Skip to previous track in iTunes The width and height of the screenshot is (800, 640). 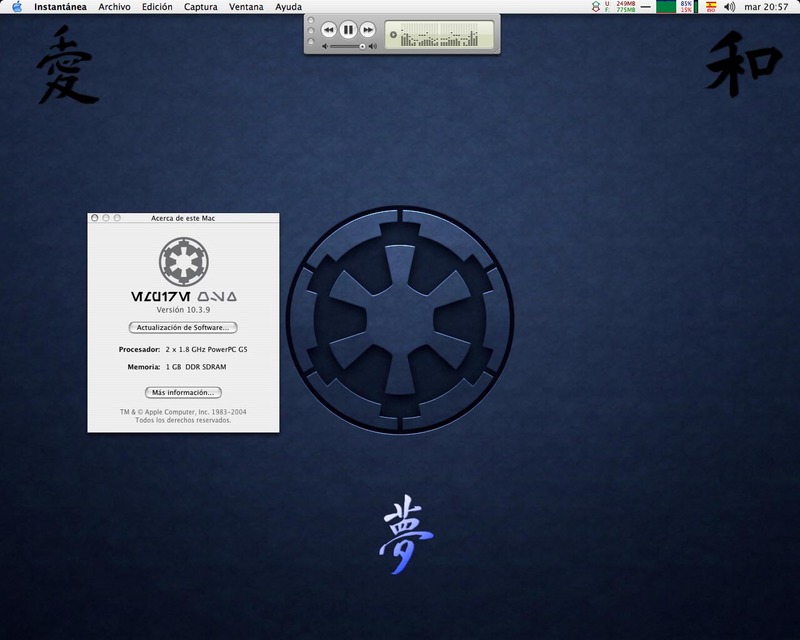tap(329, 30)
